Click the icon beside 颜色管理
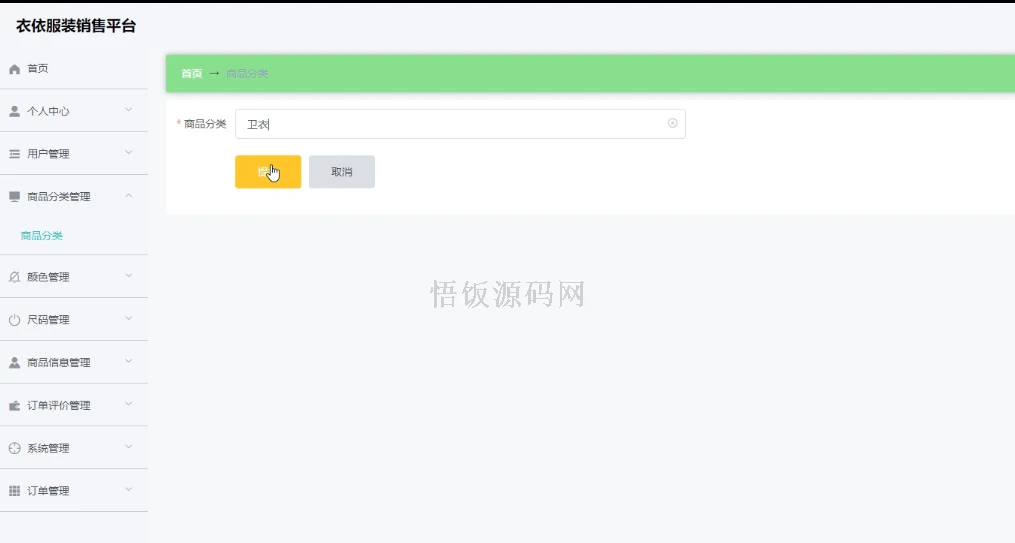 tap(14, 277)
